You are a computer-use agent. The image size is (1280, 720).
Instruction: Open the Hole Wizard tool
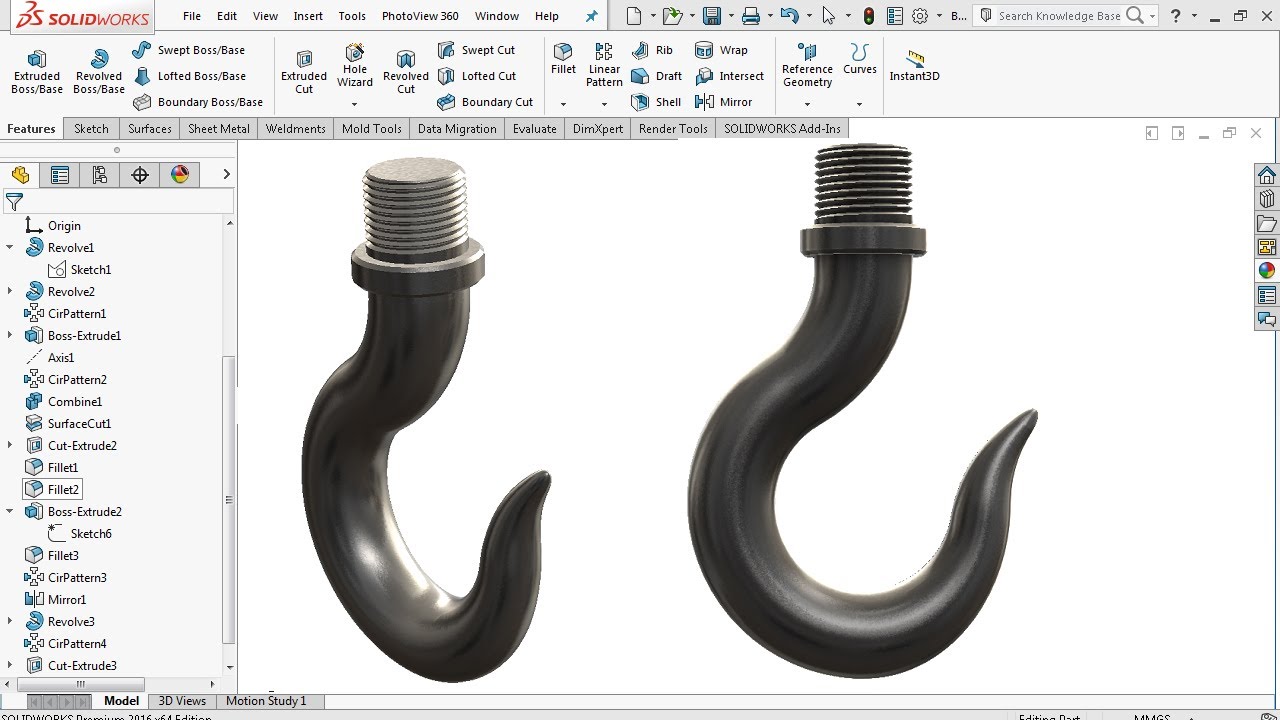click(355, 65)
